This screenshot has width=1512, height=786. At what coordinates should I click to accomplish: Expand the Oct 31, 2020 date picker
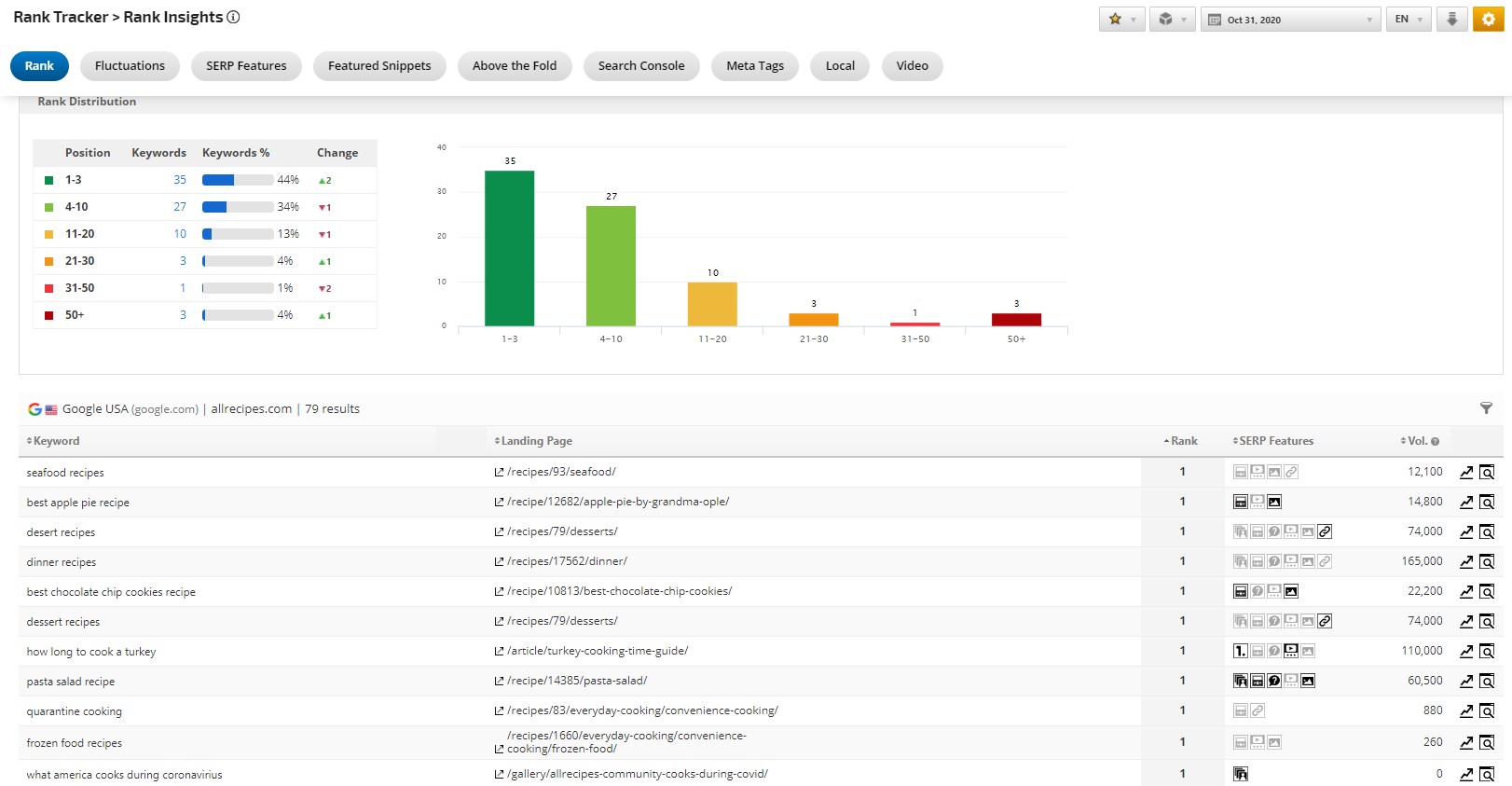1290,20
